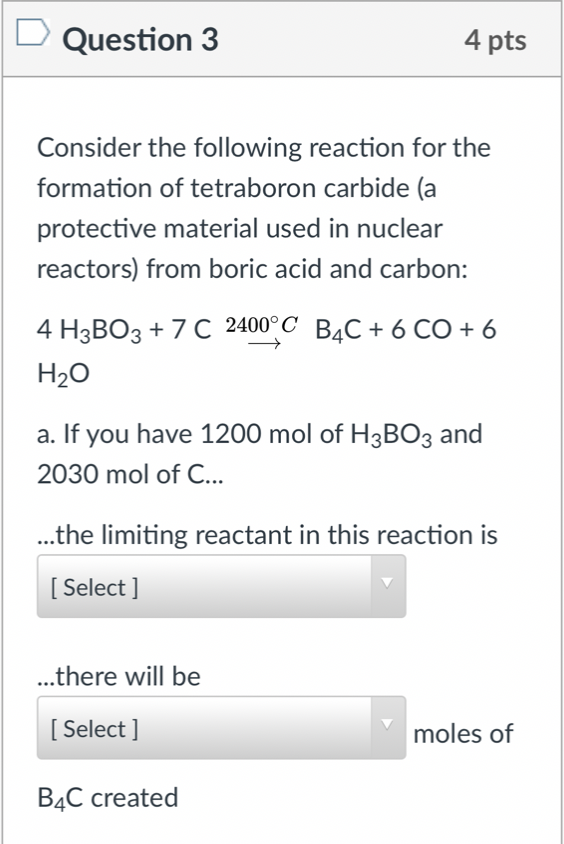Click the 'formation of tetraboron carbide' line

click(236, 189)
